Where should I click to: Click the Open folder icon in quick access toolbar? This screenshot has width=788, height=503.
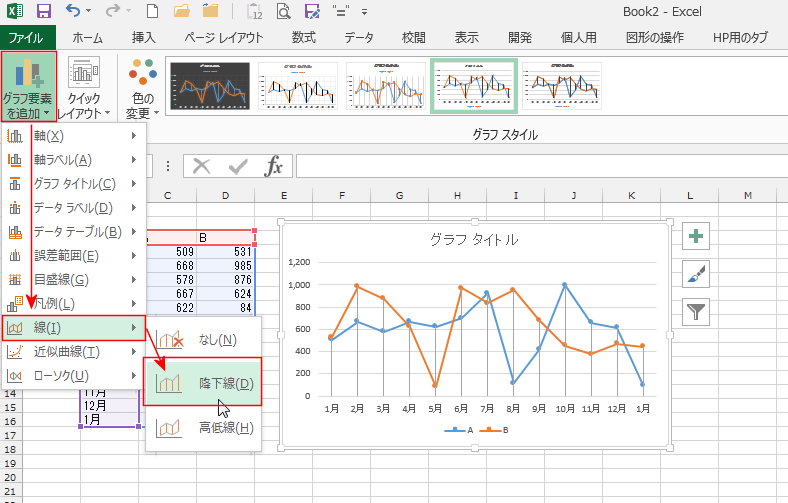coord(181,12)
